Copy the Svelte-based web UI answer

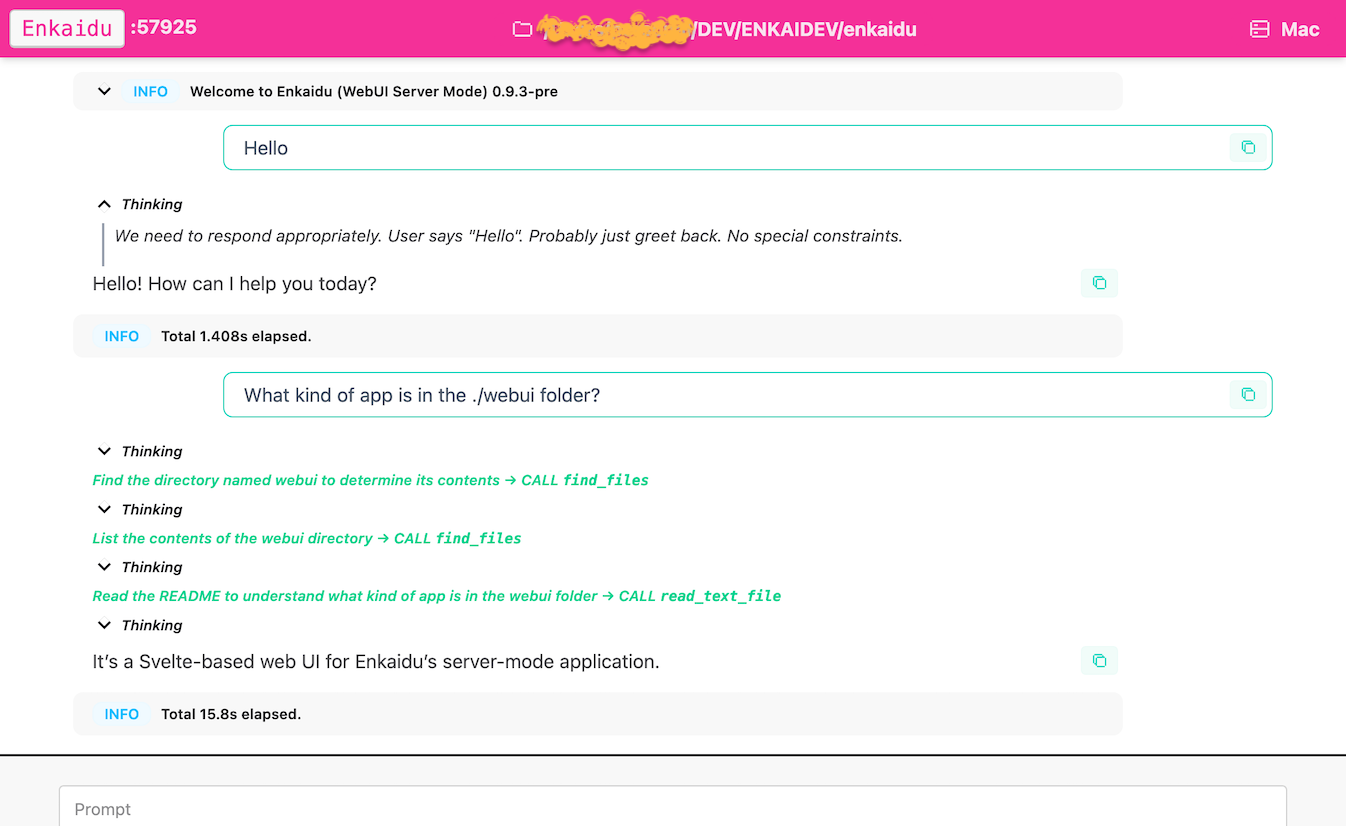[1099, 660]
